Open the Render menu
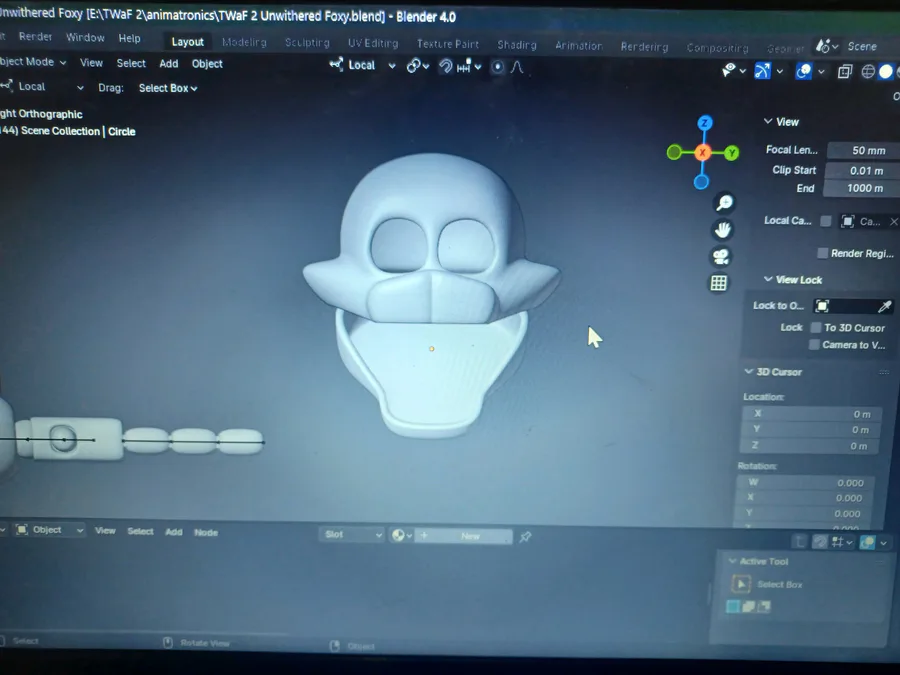 [36, 37]
